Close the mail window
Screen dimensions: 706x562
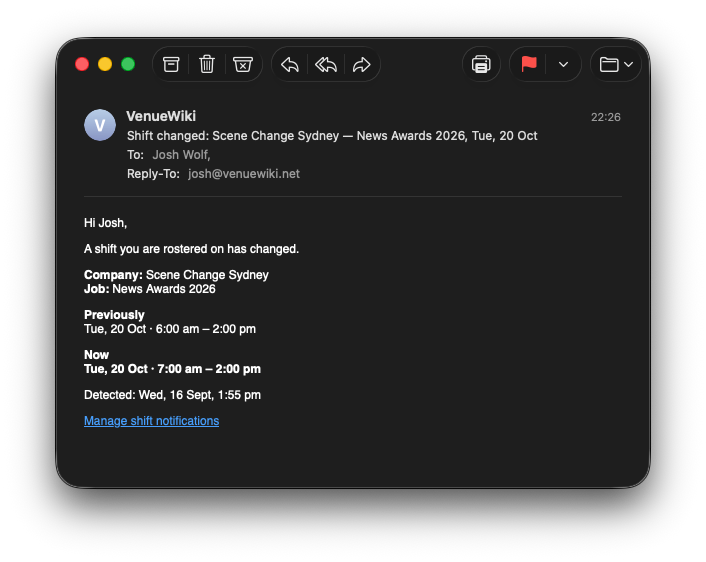[x=82, y=64]
